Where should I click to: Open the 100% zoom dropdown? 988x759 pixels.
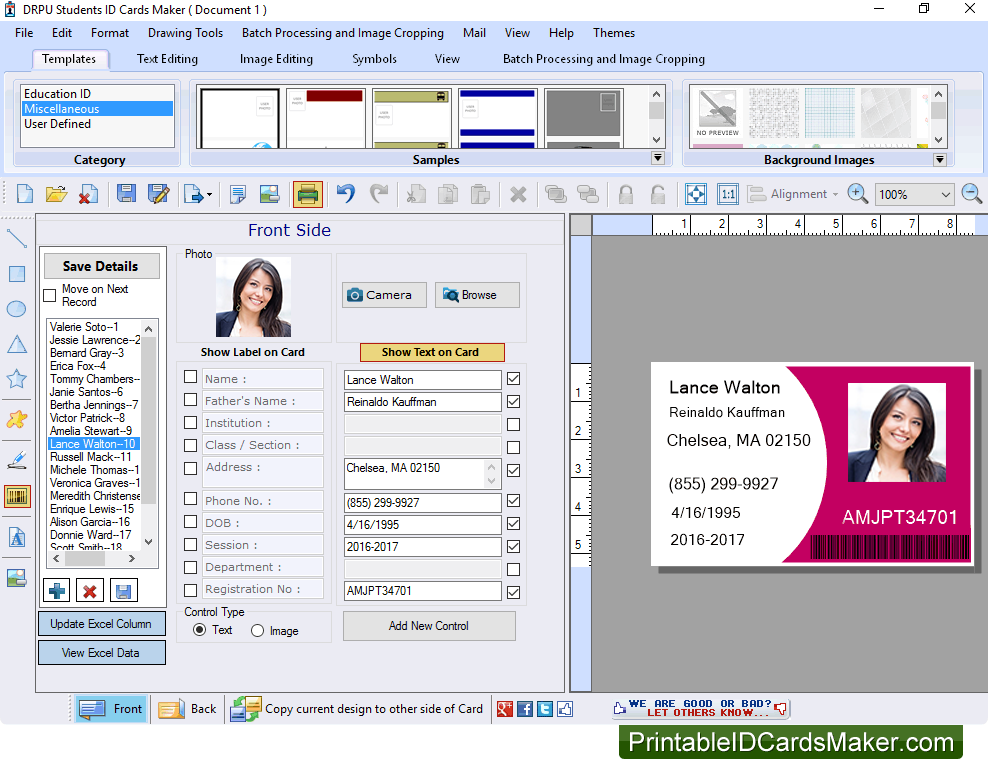[x=945, y=195]
